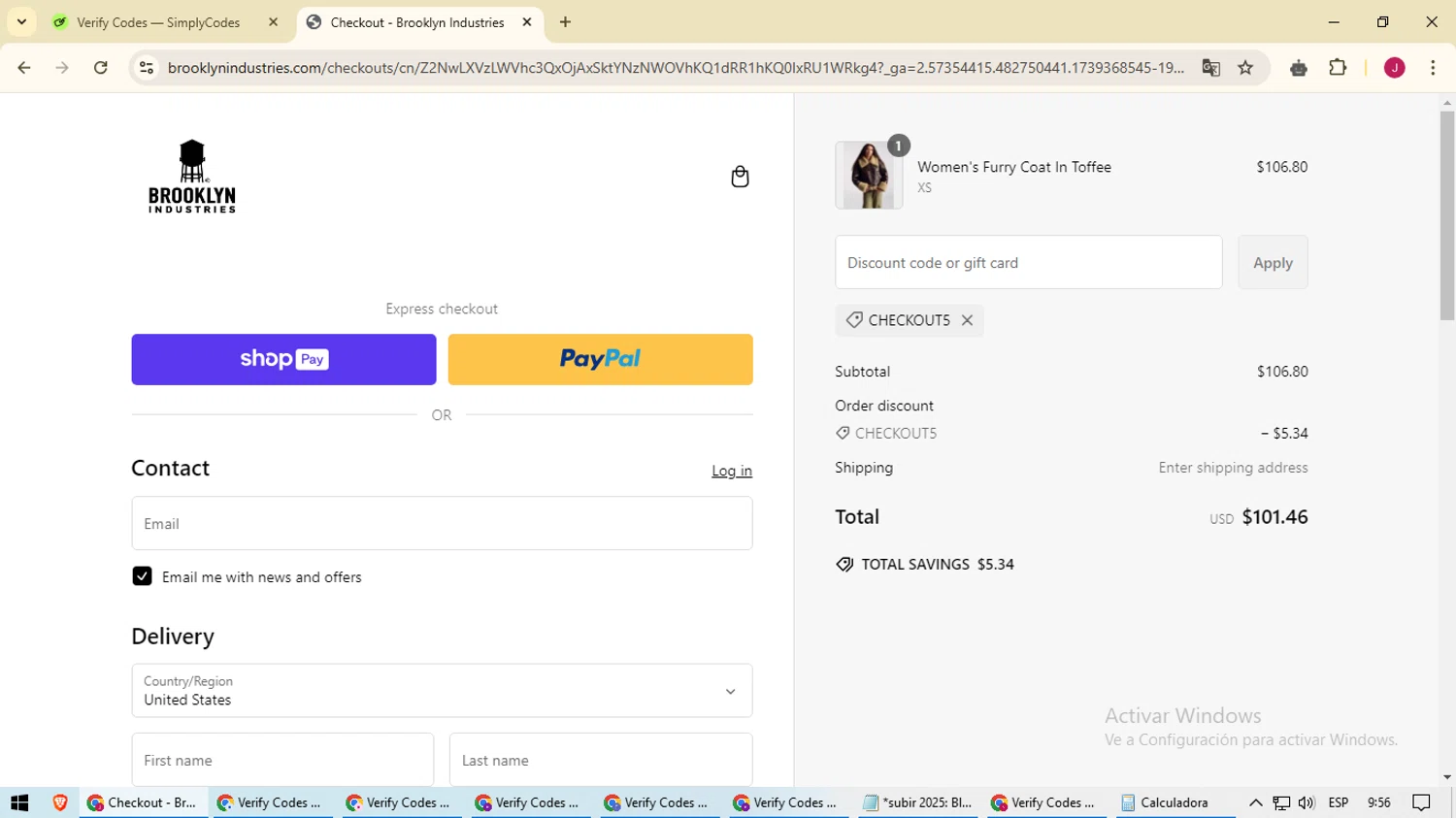Bookmark this page with the star icon
1456x818 pixels.
click(x=1246, y=68)
